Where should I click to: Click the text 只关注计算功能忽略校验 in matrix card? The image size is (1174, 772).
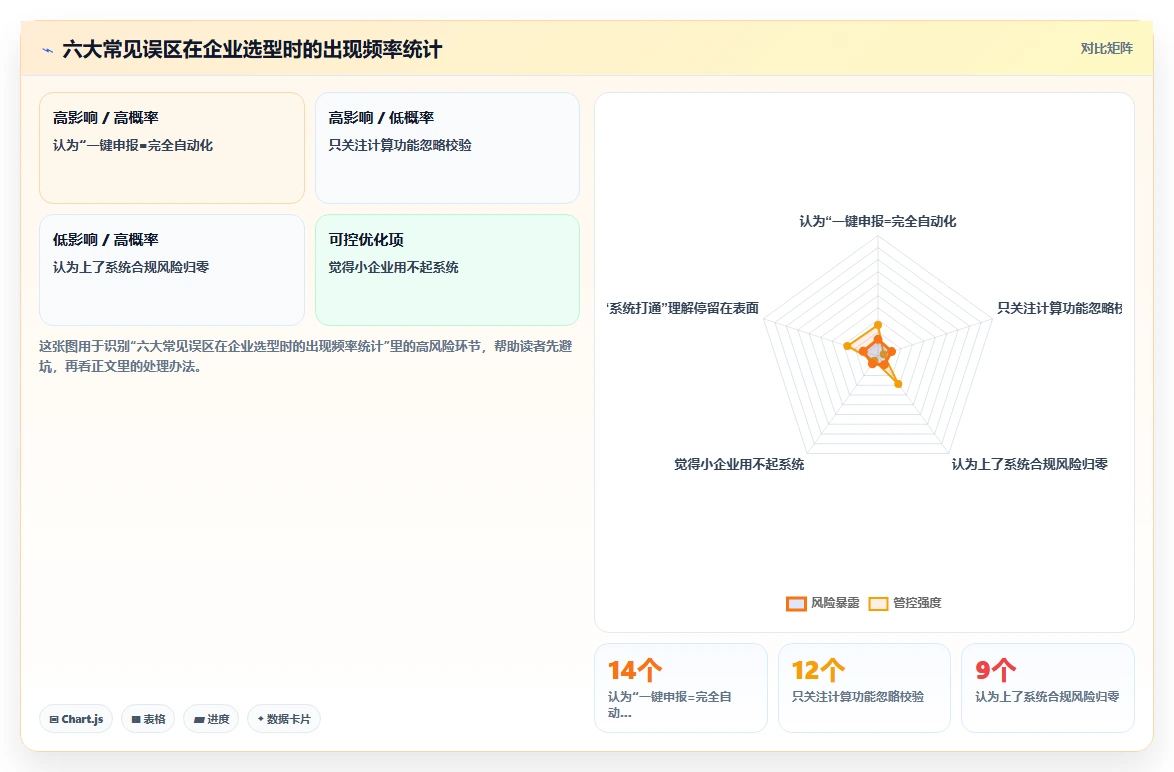pyautogui.click(x=400, y=145)
